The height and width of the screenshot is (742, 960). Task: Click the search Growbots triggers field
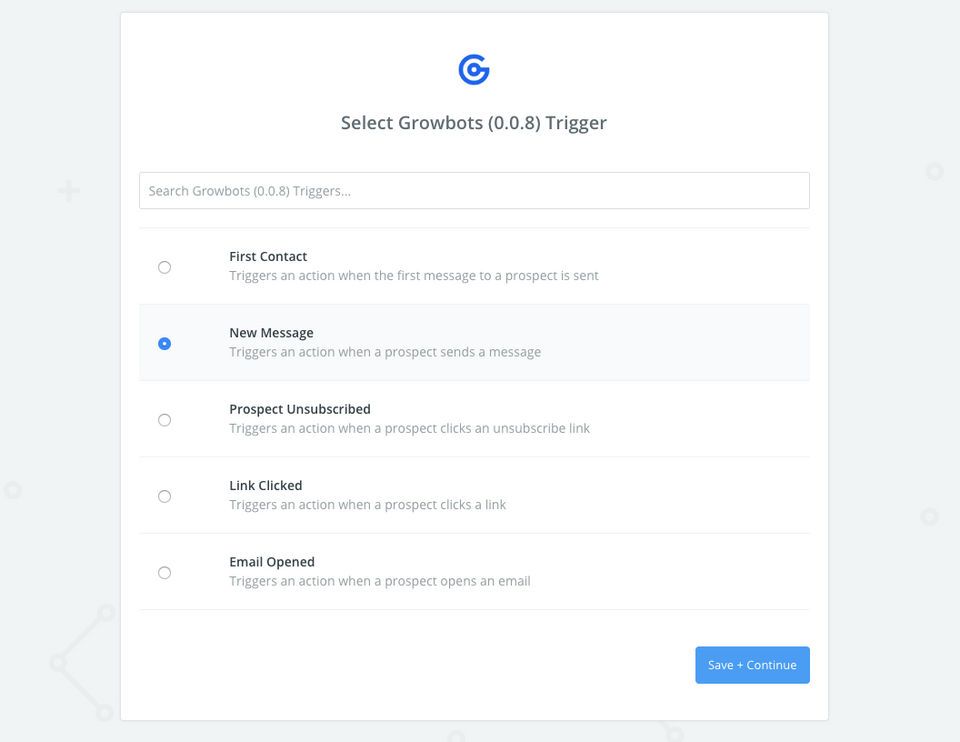point(474,190)
